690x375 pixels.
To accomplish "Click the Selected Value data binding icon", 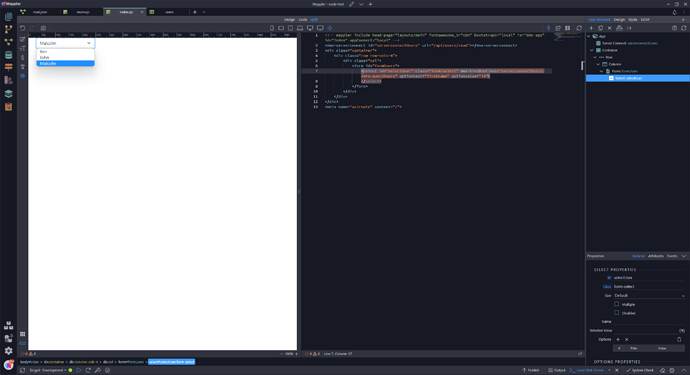I will (682, 331).
